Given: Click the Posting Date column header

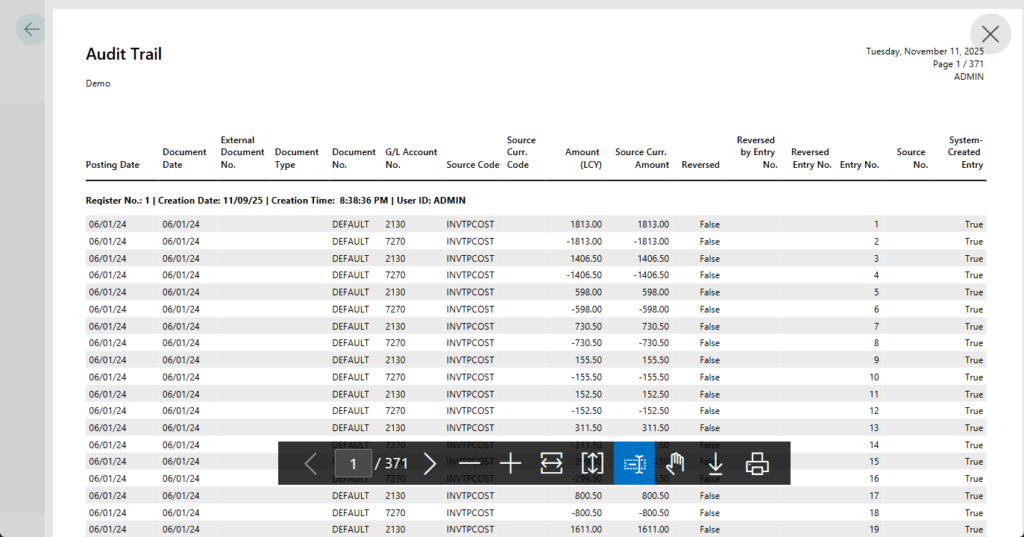Looking at the screenshot, I should [x=113, y=165].
